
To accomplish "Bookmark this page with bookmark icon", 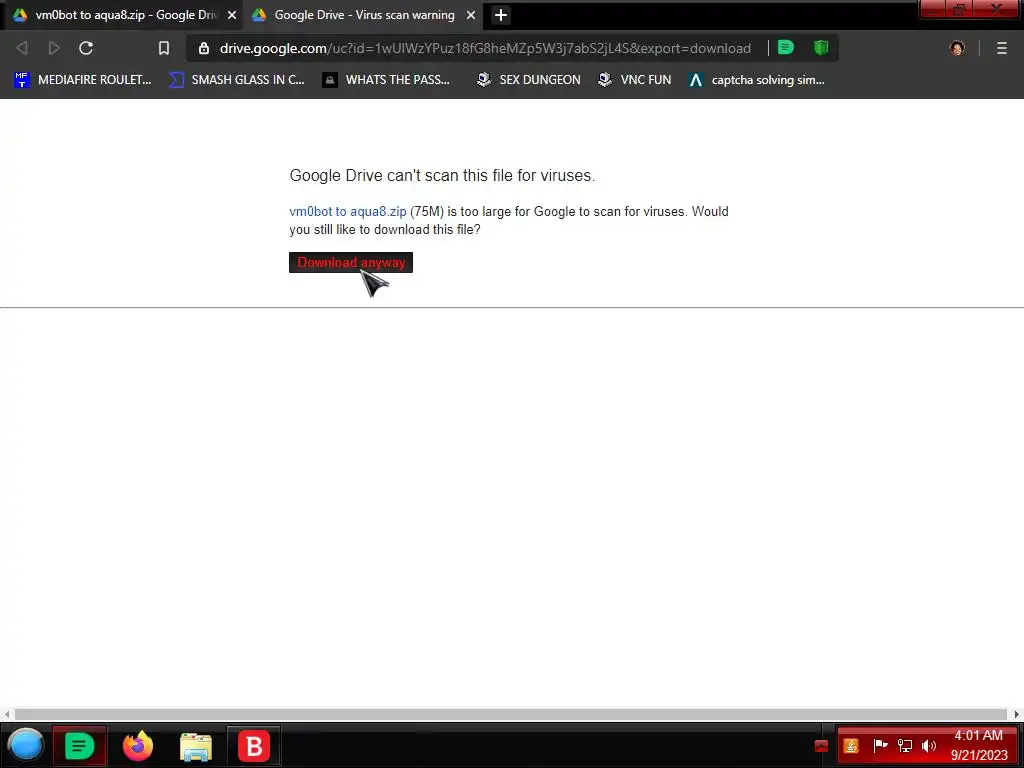I will click(164, 48).
